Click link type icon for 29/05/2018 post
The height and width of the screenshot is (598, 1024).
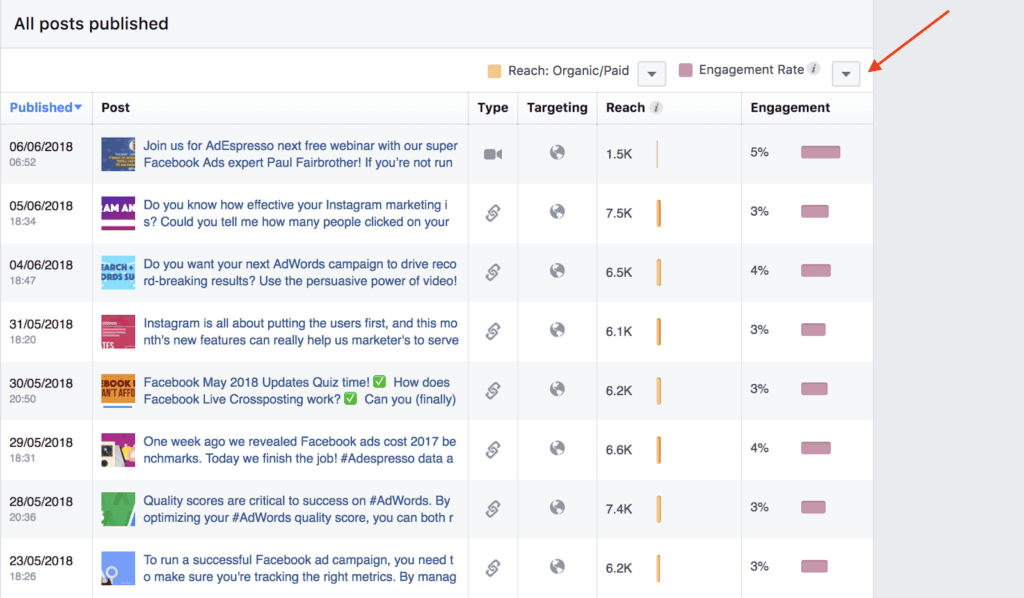pos(493,450)
